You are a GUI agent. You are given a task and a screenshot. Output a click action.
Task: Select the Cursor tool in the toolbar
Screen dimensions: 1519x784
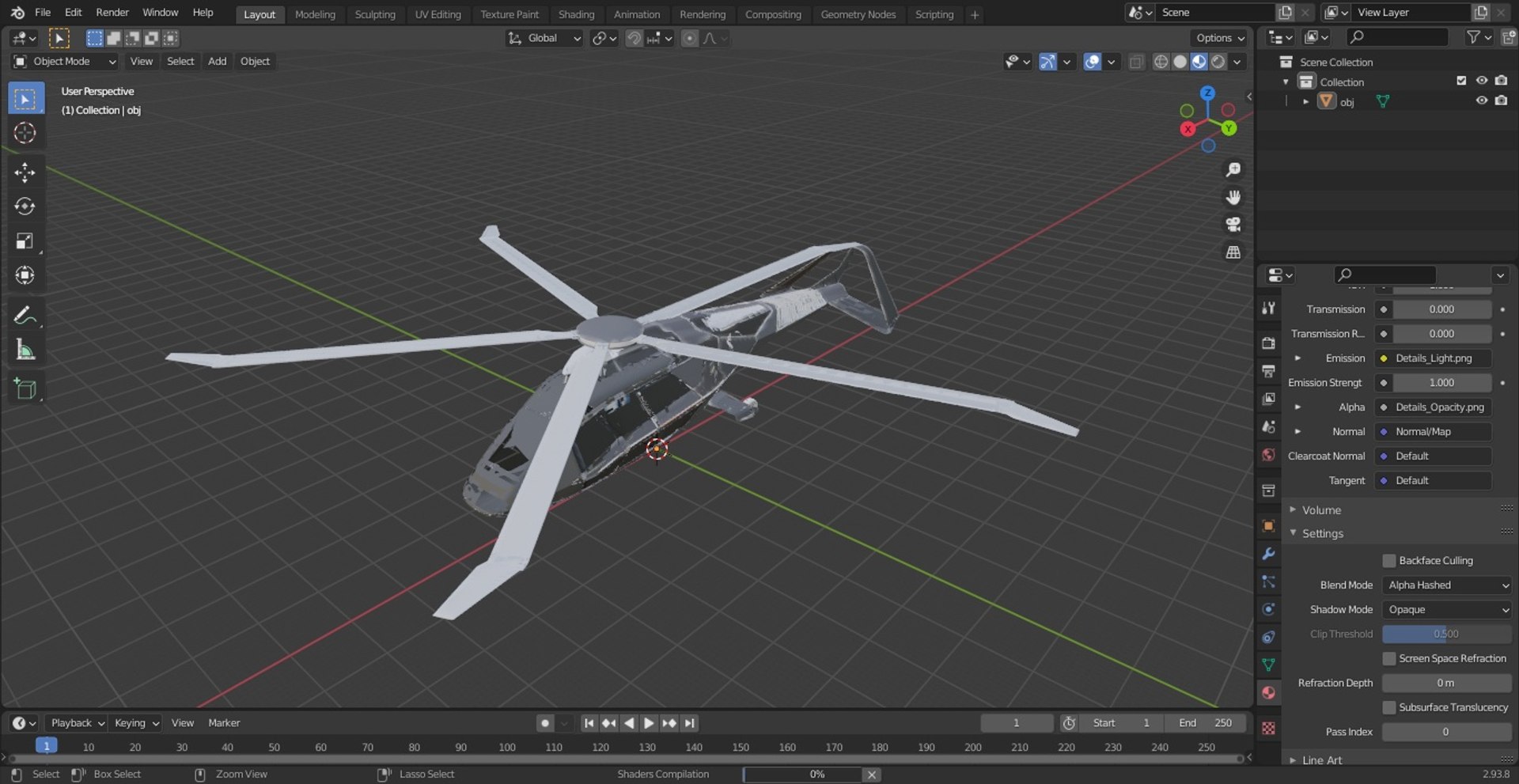25,133
